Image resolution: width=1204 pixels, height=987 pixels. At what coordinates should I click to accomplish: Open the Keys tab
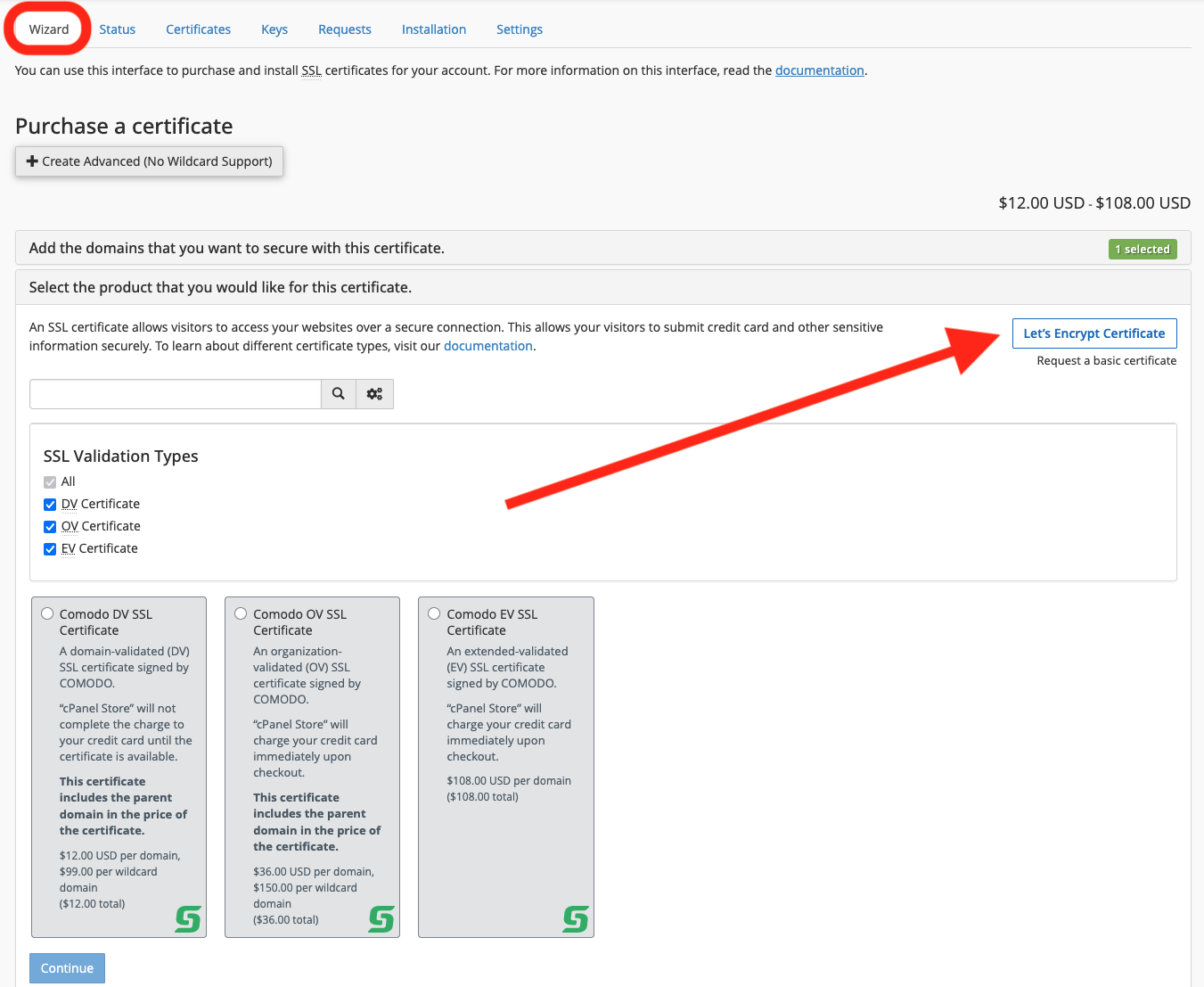coord(274,29)
